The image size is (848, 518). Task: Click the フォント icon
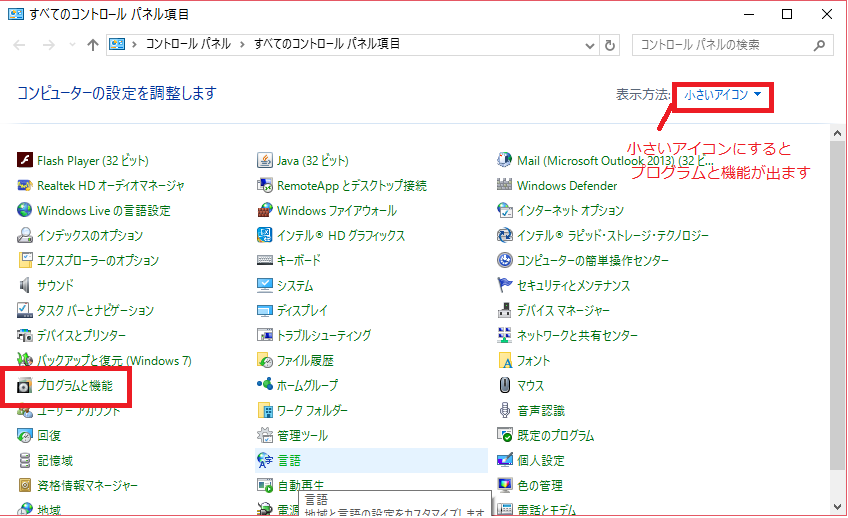505,360
